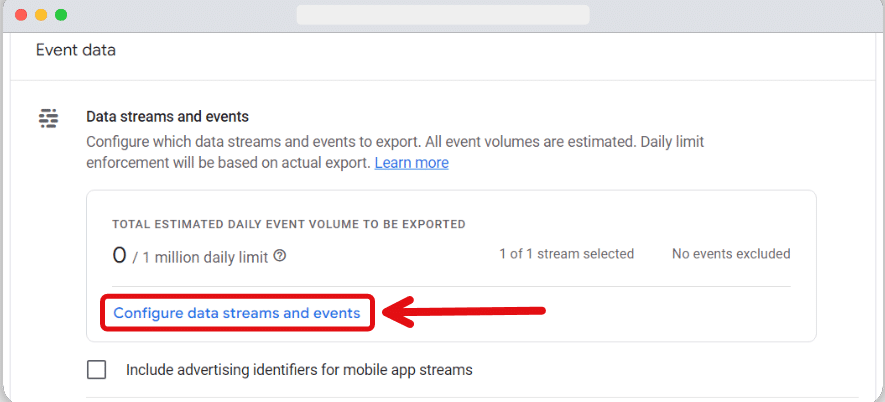This screenshot has height=402, width=885.
Task: Click '1 million daily limit' text
Action: (205, 257)
